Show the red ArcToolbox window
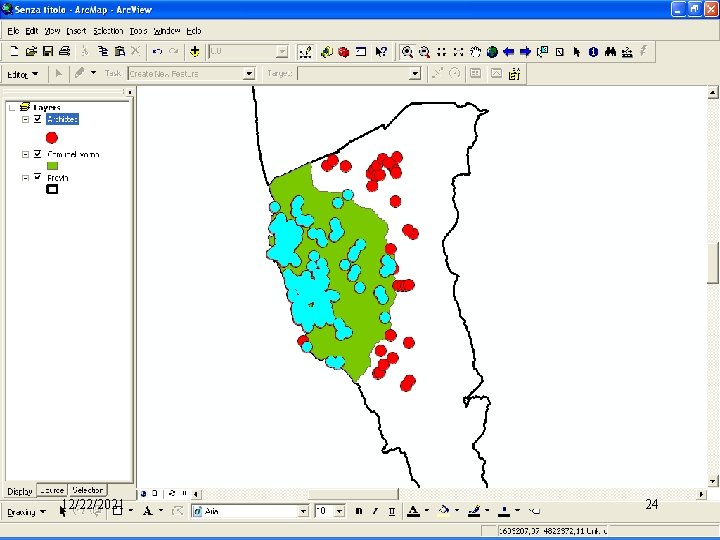This screenshot has height=540, width=720. coord(343,51)
